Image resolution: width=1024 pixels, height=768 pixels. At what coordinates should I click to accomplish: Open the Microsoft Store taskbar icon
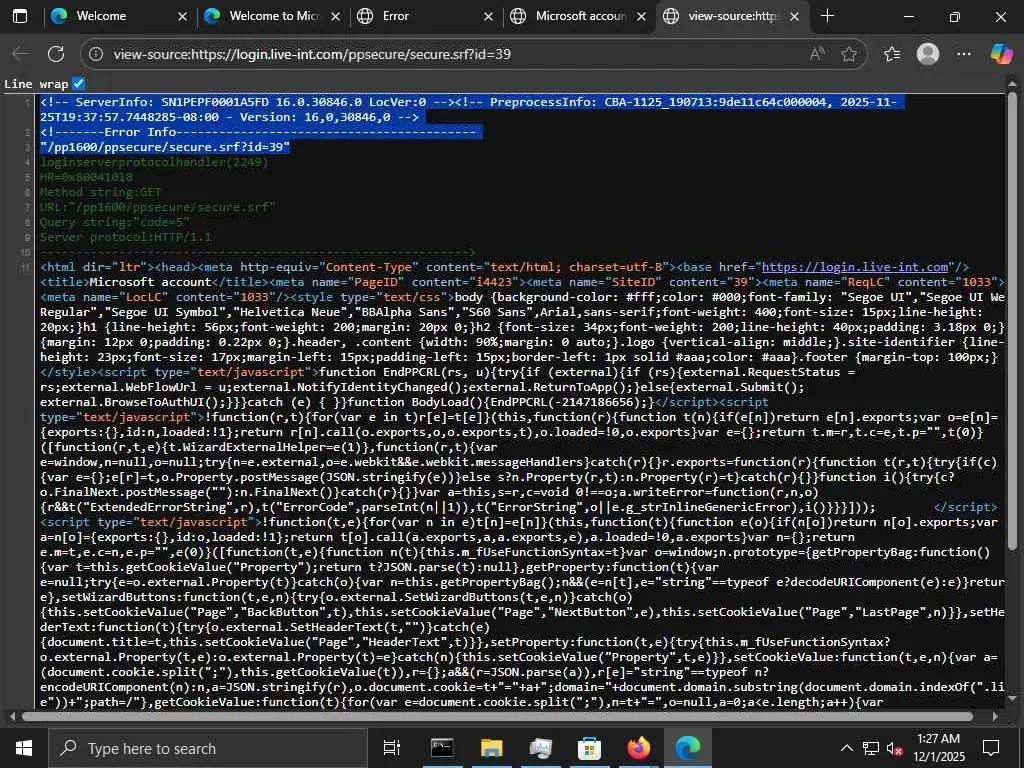[589, 748]
